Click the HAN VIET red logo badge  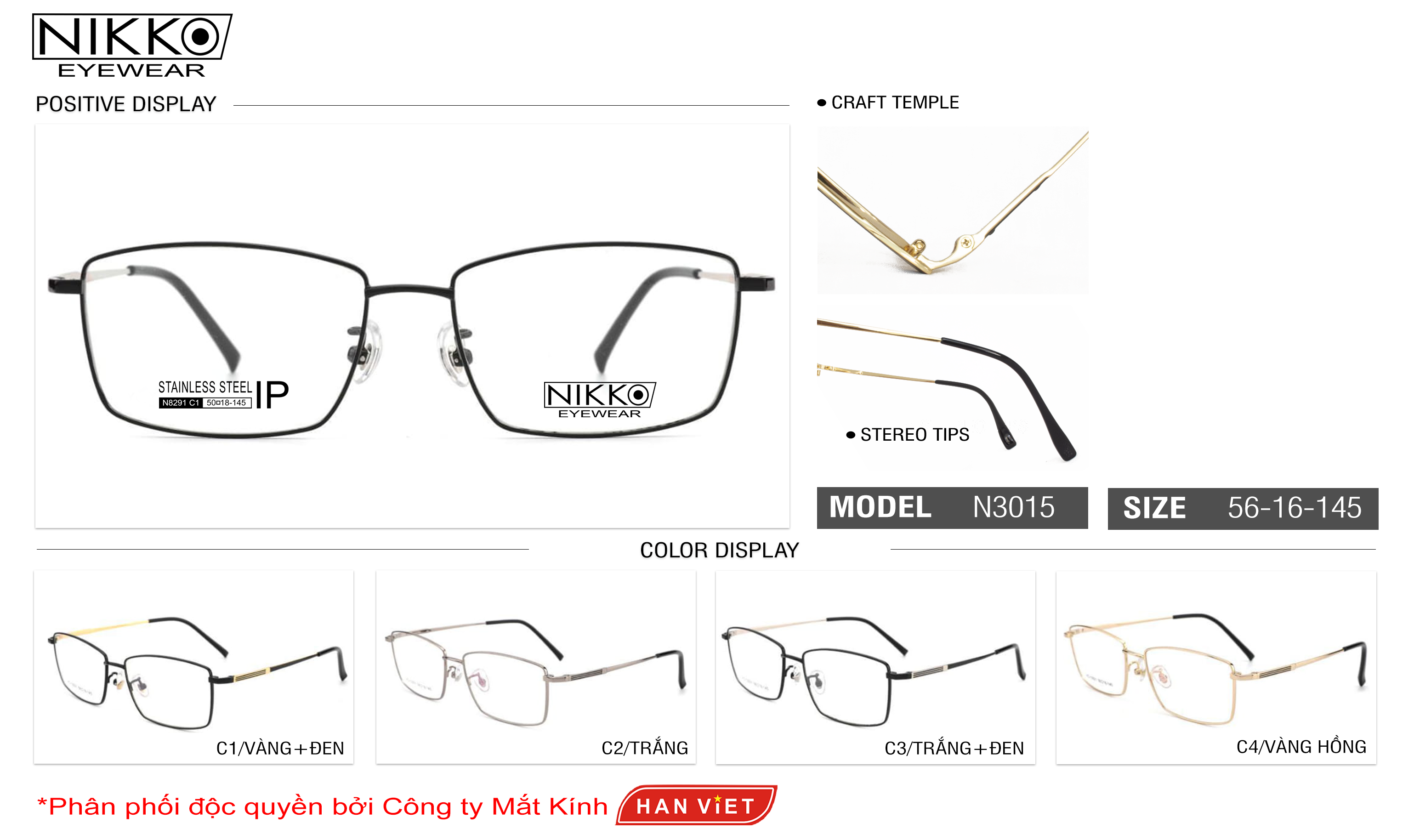click(696, 805)
